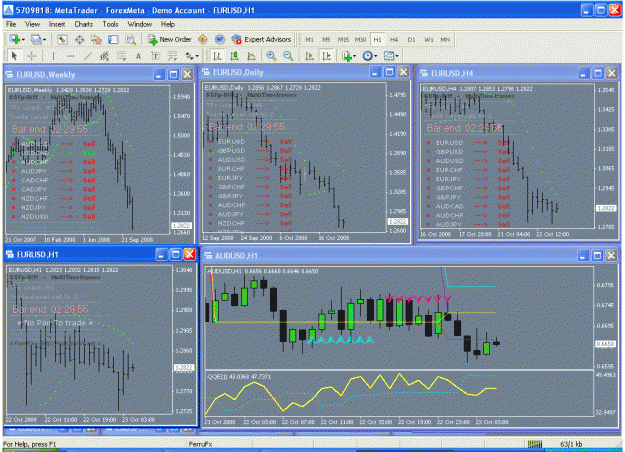Click the QQE indicator label in AUDUSD chart
The width and height of the screenshot is (625, 452).
tap(240, 376)
